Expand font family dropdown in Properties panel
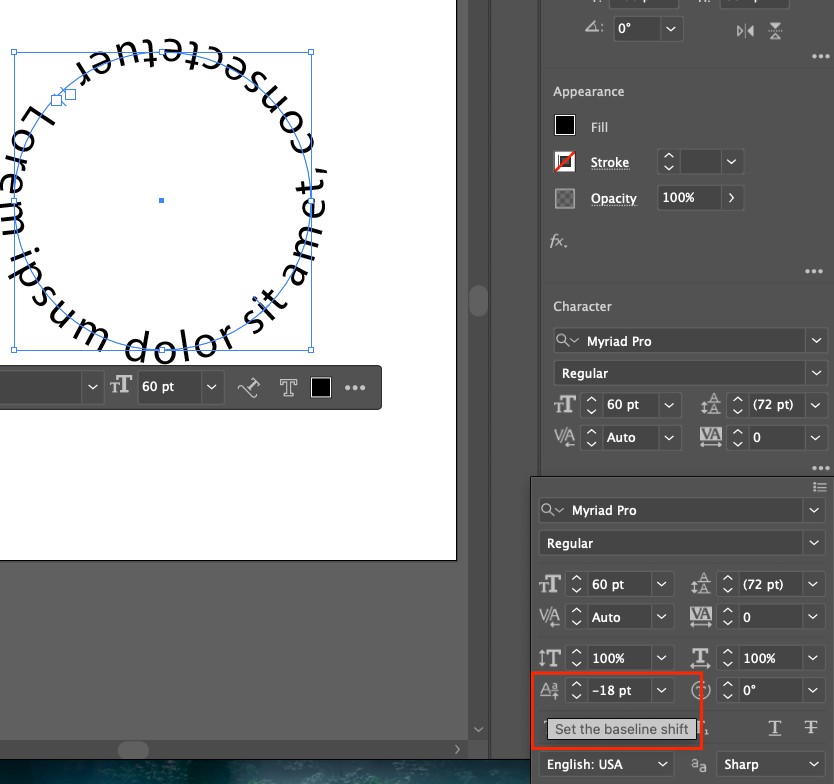This screenshot has width=834, height=784. [x=816, y=341]
